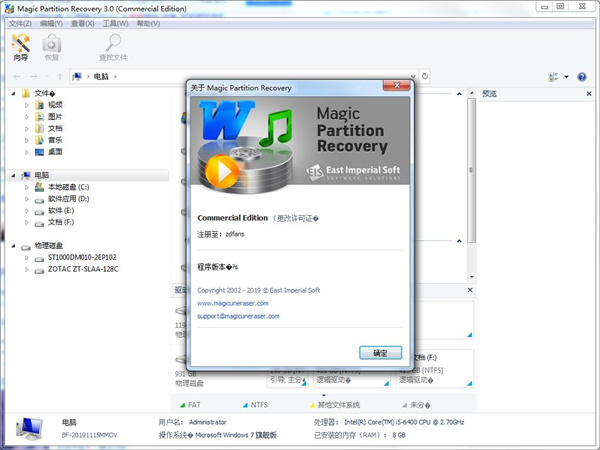
Task: Select 软件 (E:) drive
Action: pyautogui.click(x=61, y=210)
